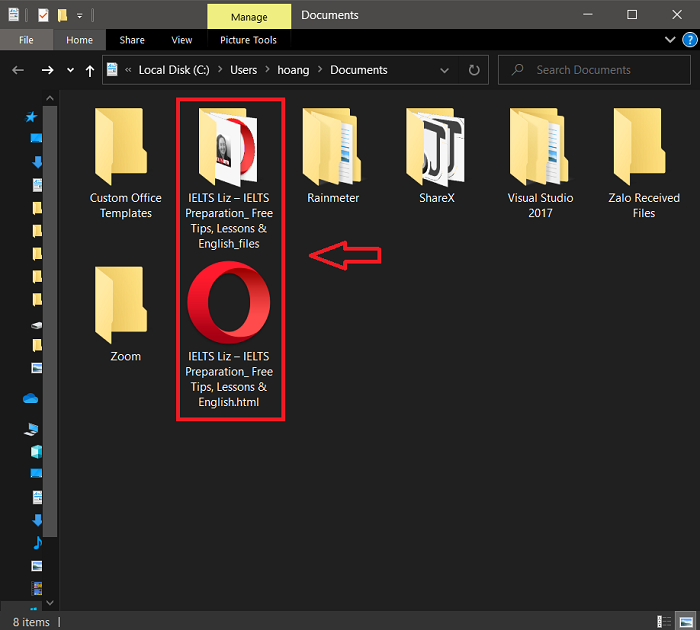The width and height of the screenshot is (700, 630).
Task: Open the File menu
Action: coord(26,40)
